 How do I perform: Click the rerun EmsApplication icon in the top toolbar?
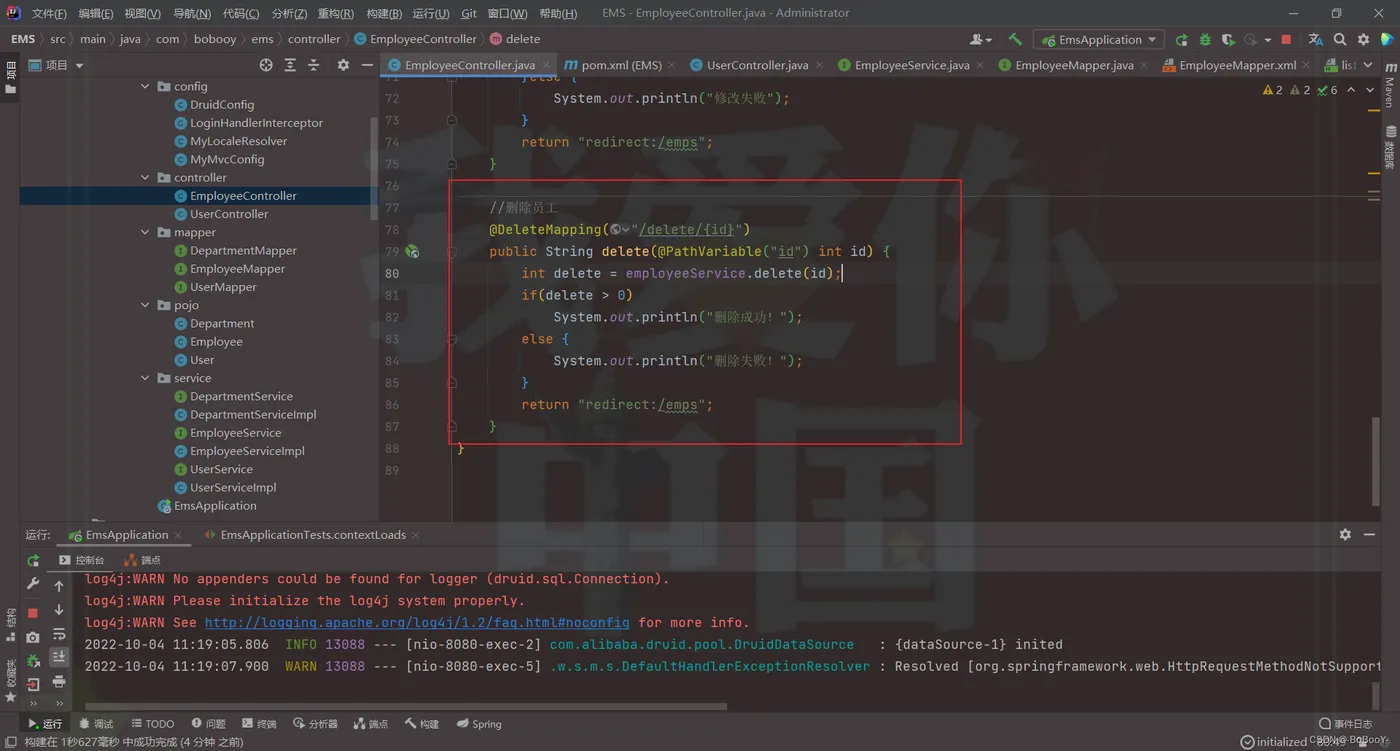[1182, 40]
